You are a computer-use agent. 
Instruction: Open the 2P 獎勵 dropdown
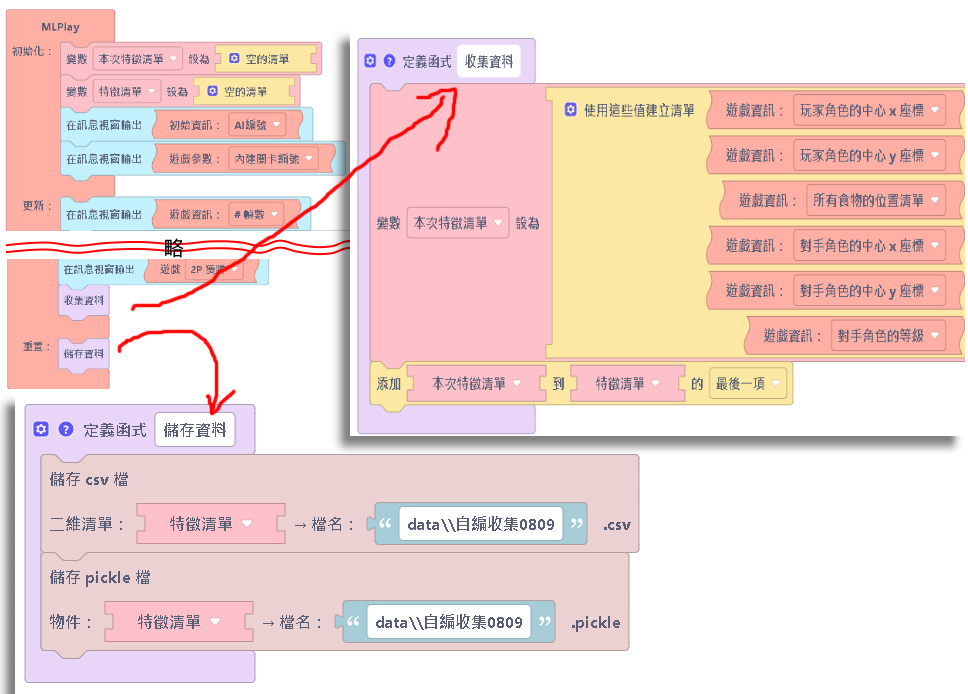[x=213, y=269]
